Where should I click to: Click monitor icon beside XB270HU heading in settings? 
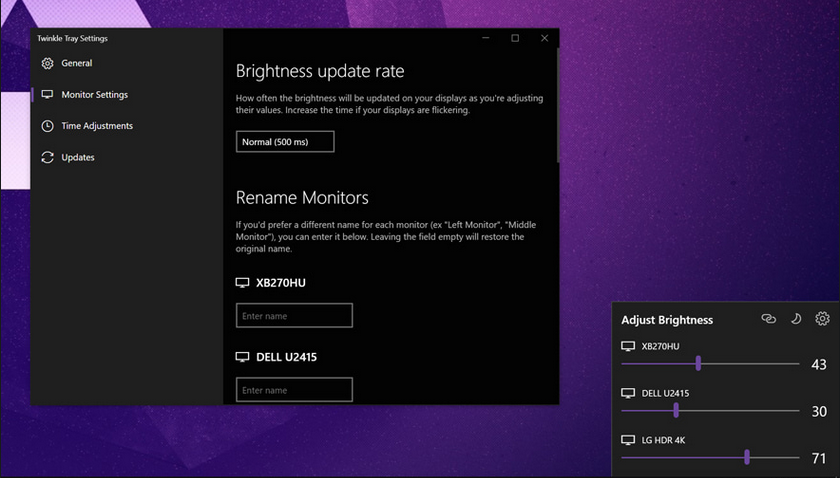click(x=242, y=282)
